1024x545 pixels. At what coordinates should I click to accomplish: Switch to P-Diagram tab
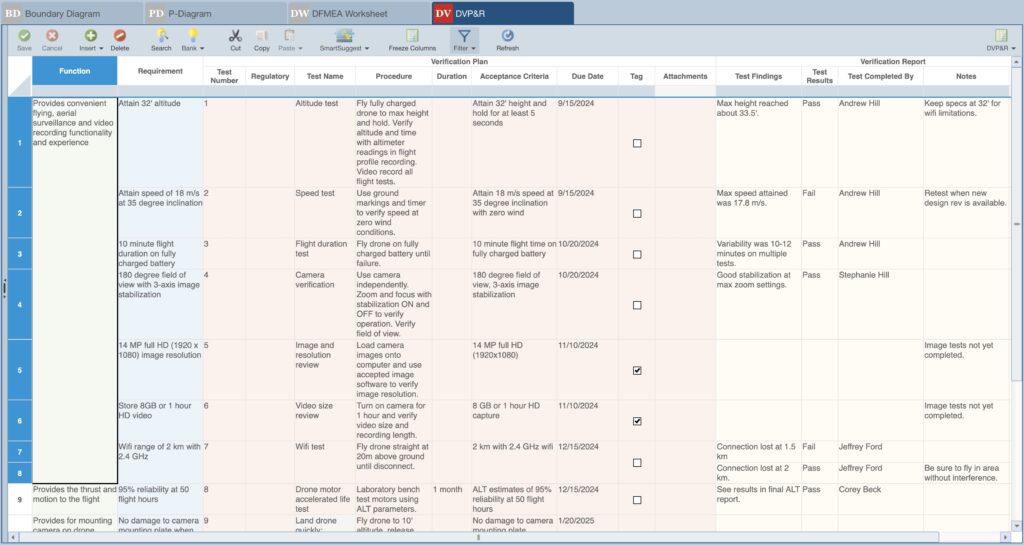[216, 13]
